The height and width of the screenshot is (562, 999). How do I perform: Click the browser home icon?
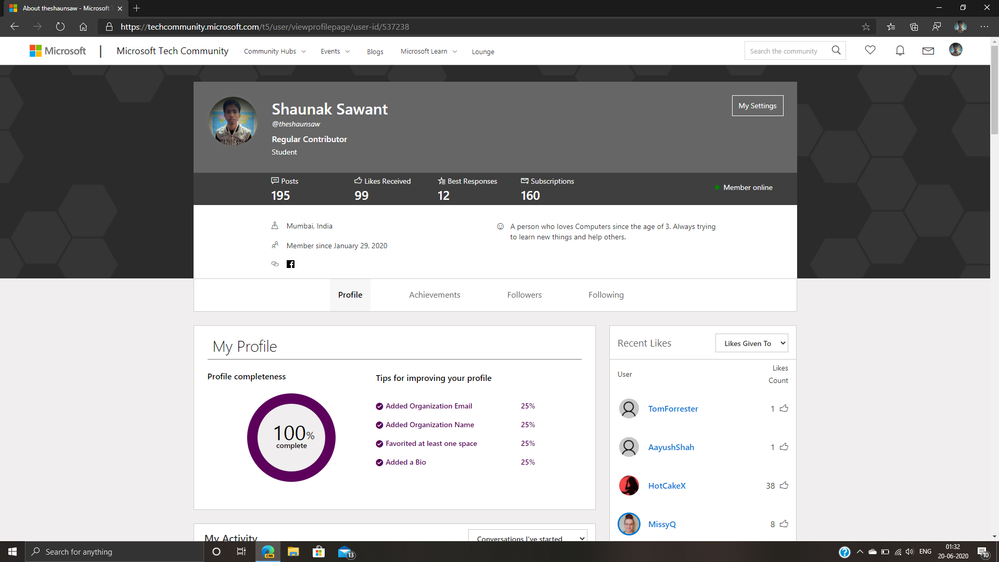(x=83, y=27)
